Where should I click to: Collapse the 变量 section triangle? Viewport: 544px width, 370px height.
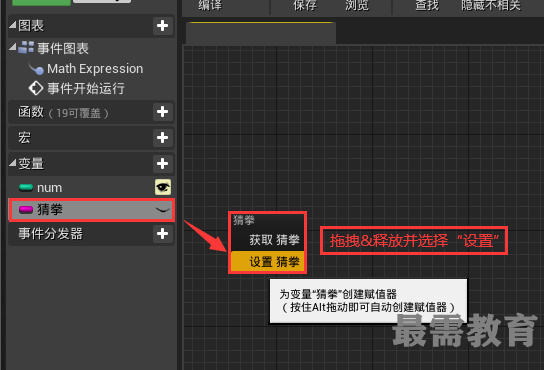pos(12,162)
